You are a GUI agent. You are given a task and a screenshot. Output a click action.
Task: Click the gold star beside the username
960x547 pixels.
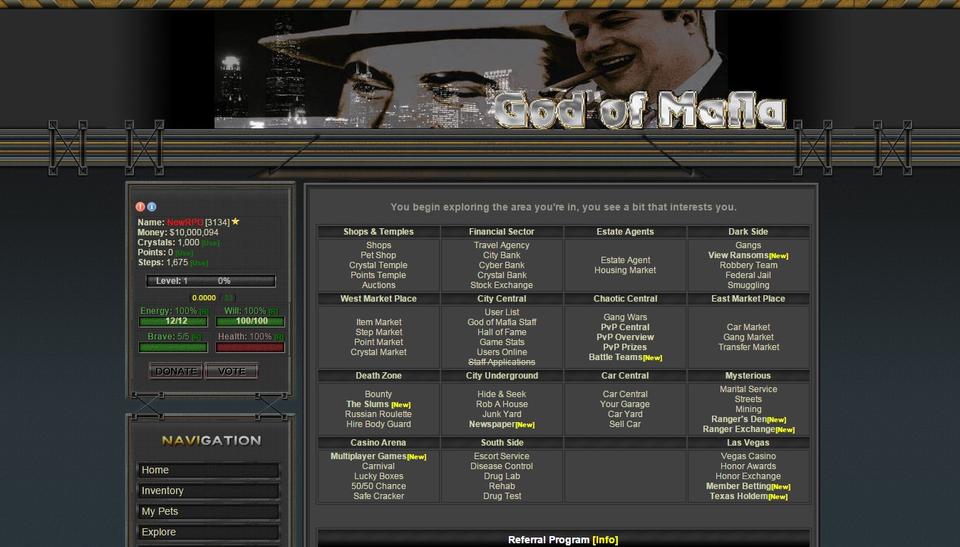(236, 222)
